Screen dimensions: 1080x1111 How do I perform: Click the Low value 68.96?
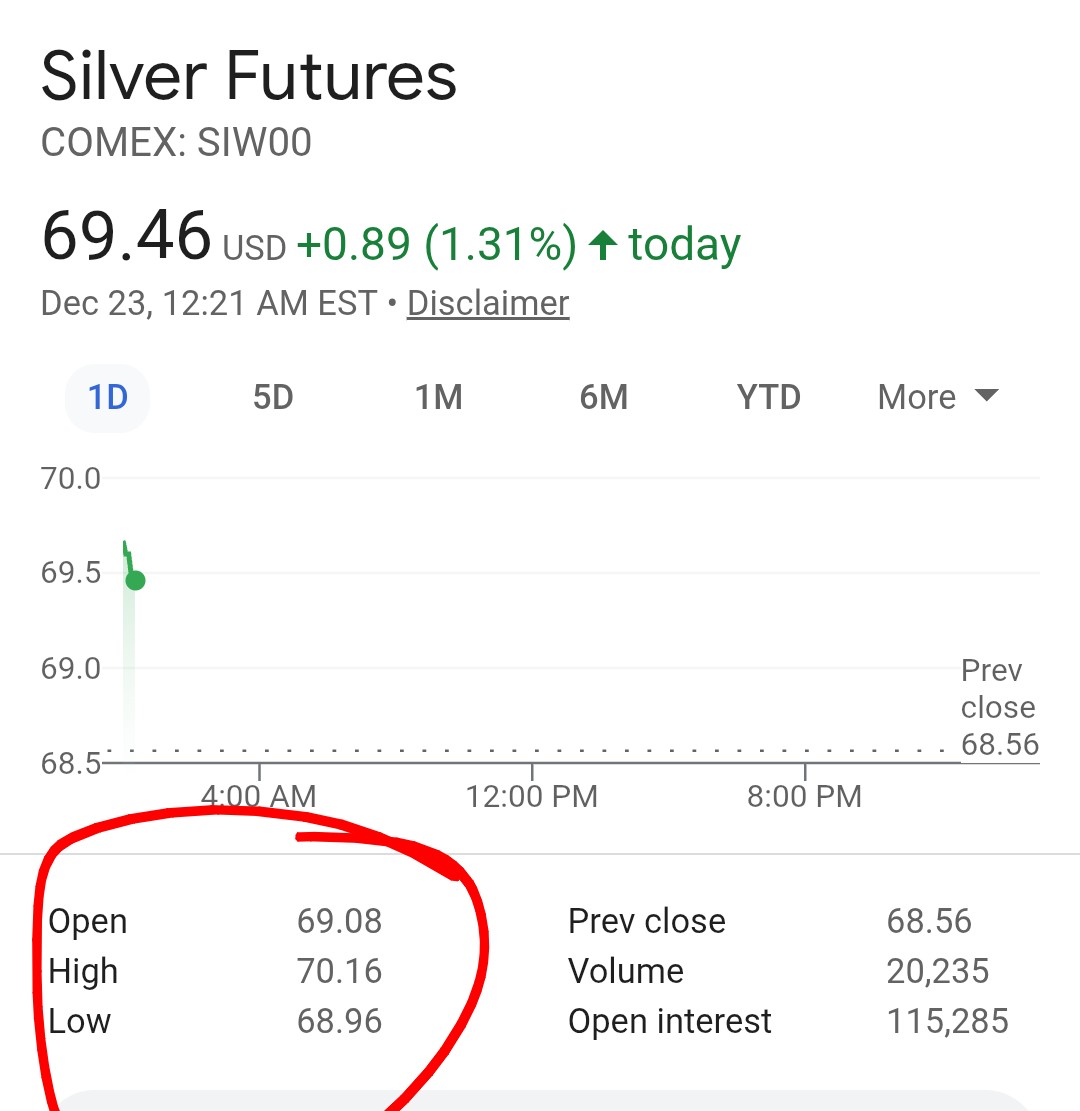pos(339,1021)
